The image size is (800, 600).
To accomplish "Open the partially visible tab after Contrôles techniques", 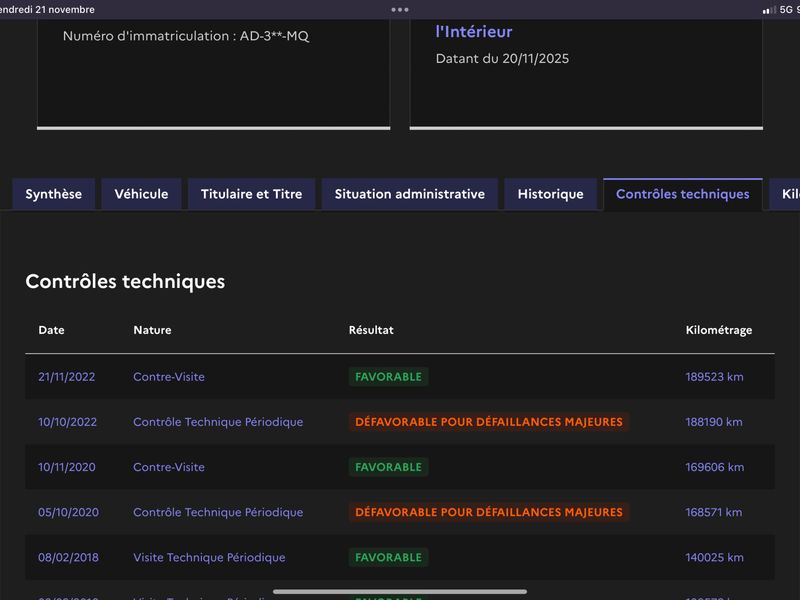I will [788, 194].
